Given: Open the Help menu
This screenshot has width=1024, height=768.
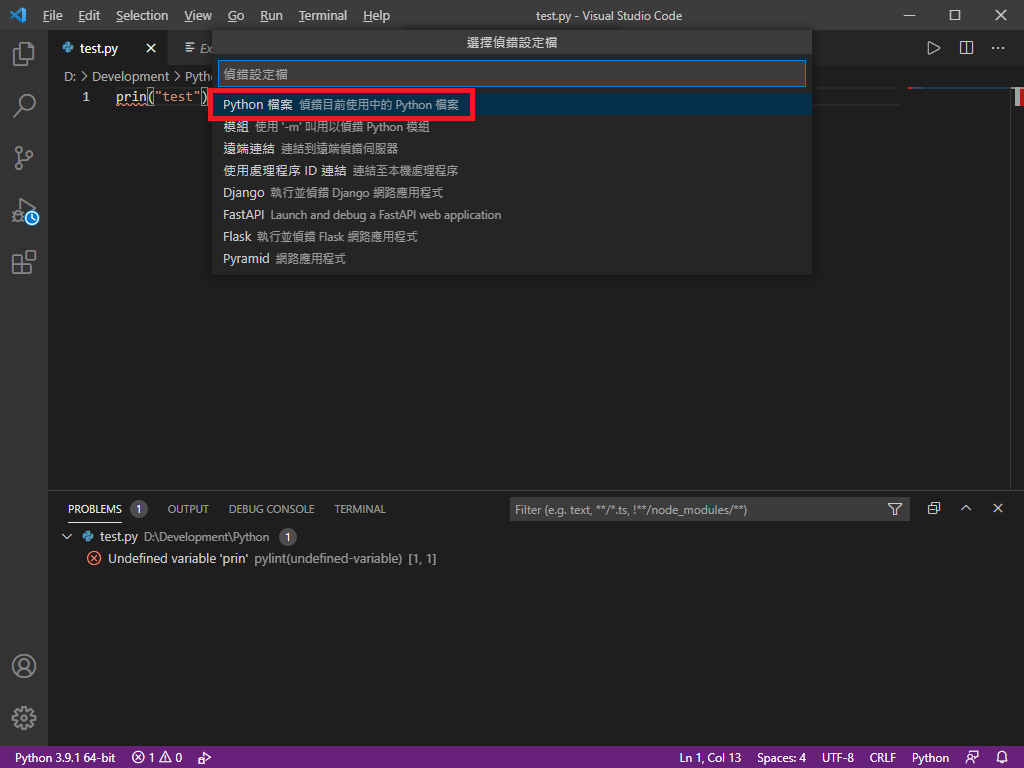Looking at the screenshot, I should [x=376, y=16].
